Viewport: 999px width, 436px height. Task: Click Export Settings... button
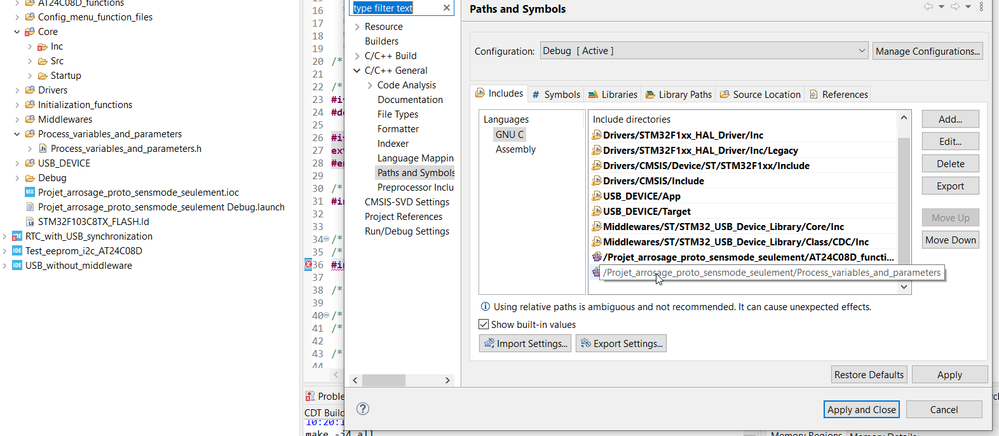pyautogui.click(x=621, y=344)
